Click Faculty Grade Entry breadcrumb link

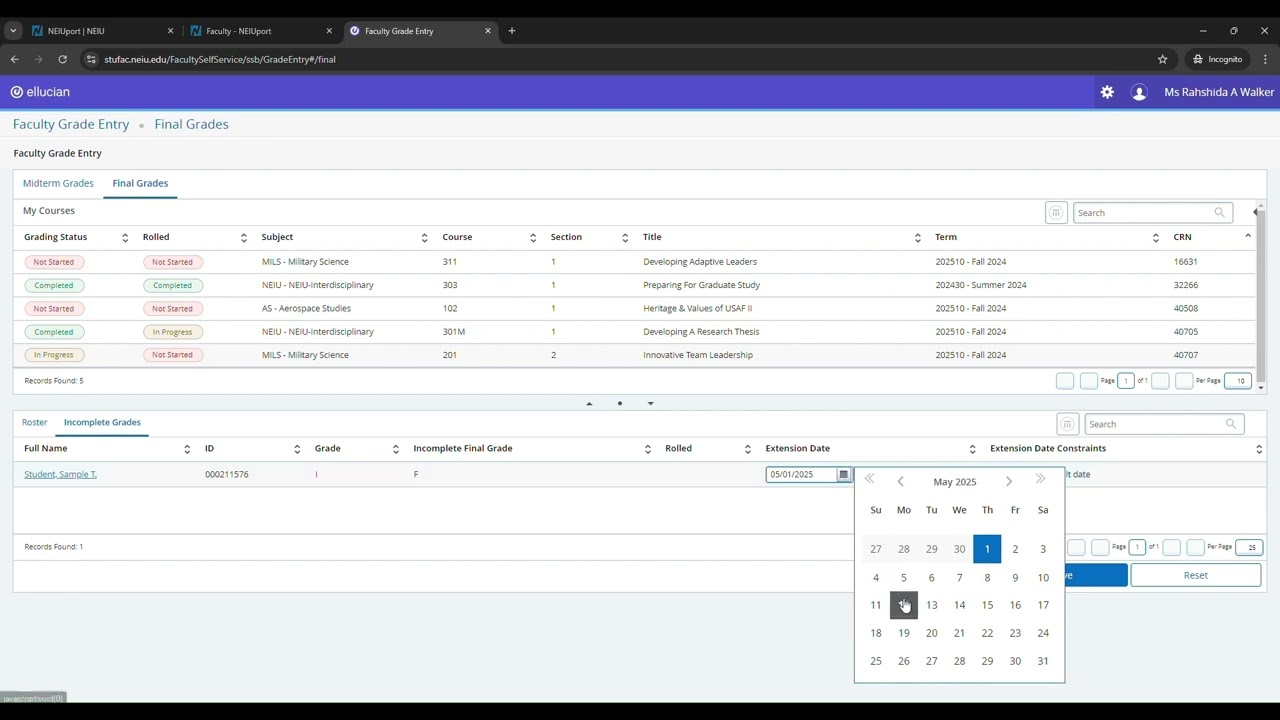[x=71, y=124]
